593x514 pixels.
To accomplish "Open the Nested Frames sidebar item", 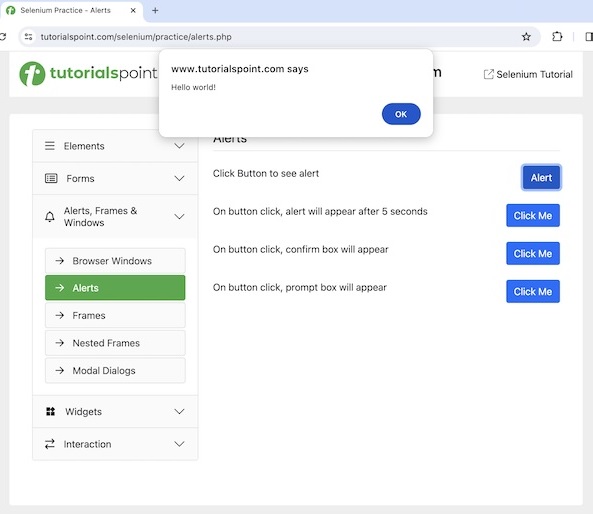I will click(x=115, y=343).
